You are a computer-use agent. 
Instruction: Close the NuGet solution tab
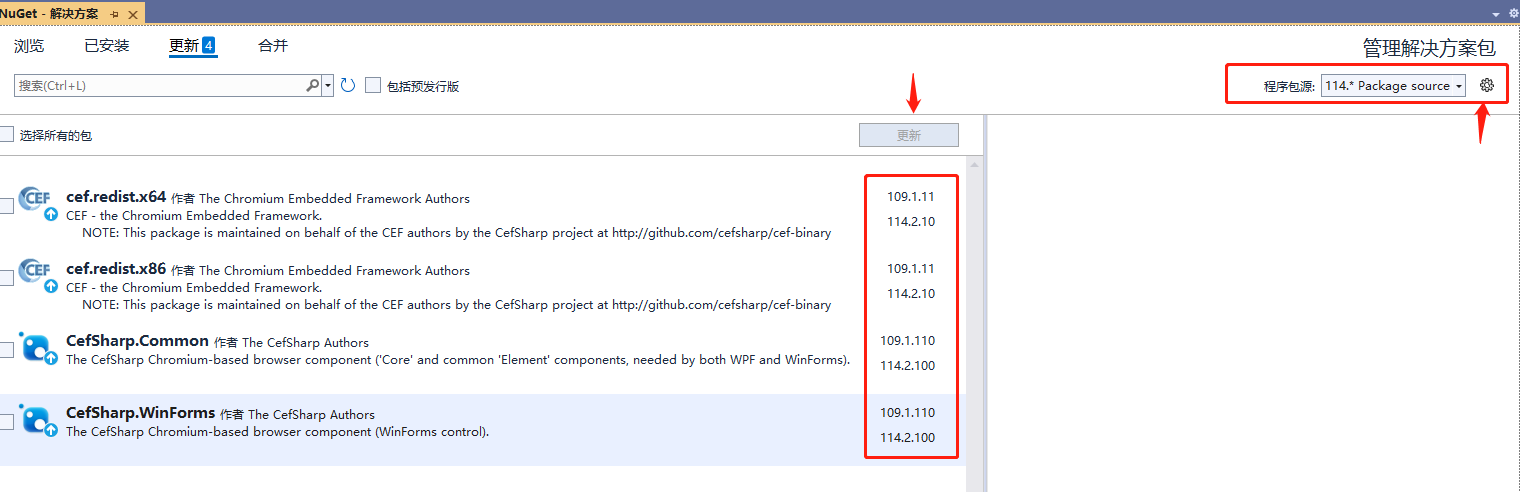pos(134,13)
